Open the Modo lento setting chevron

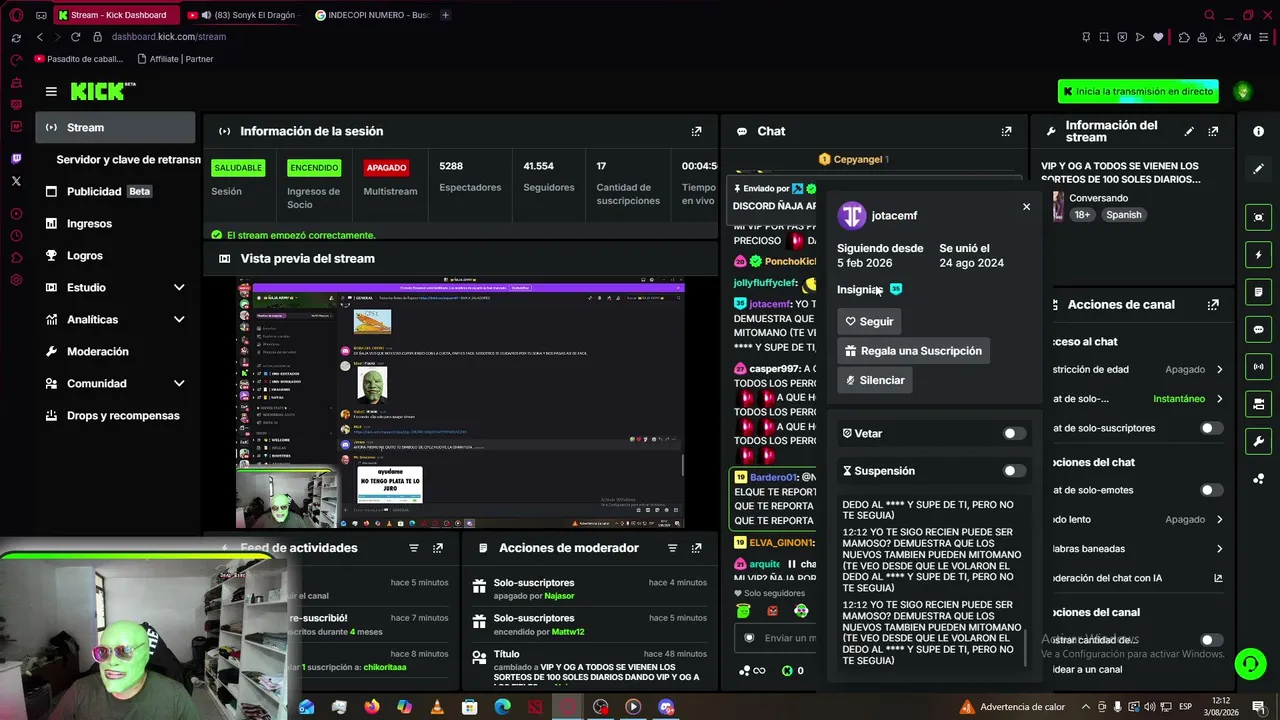(1219, 519)
